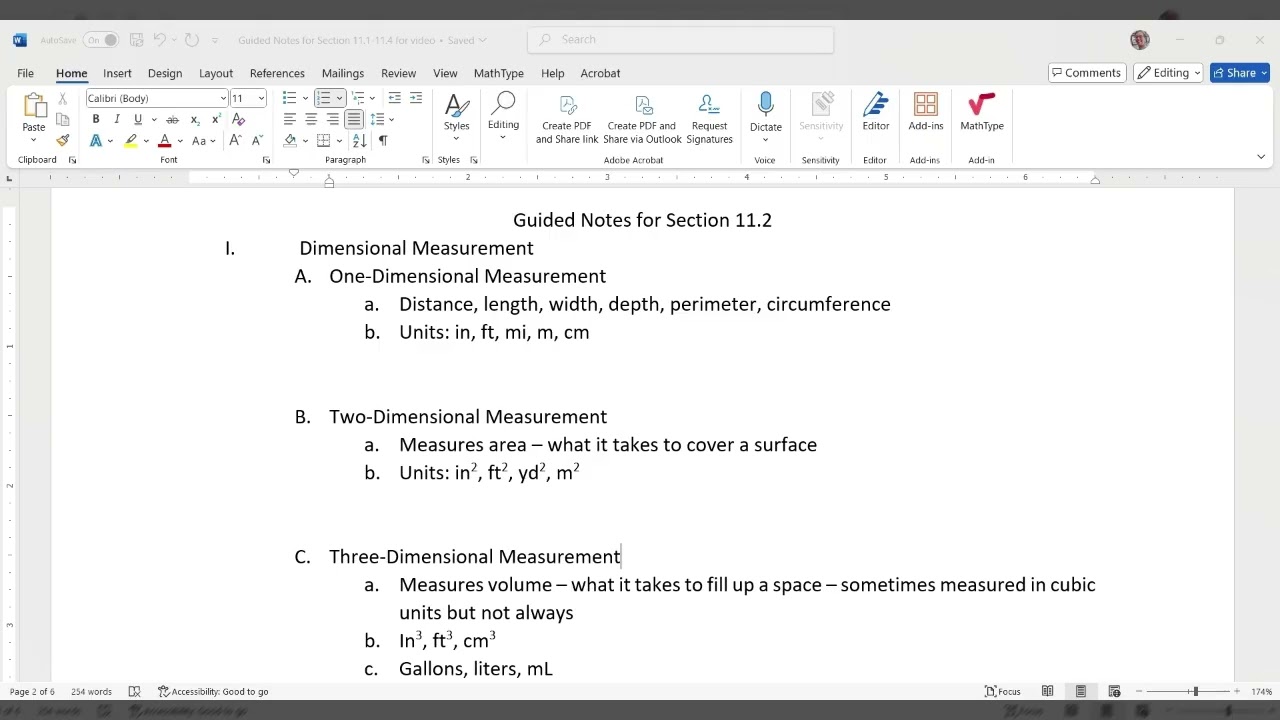Enable Focus mode from status bar
This screenshot has height=720, width=1280.
[x=1003, y=691]
